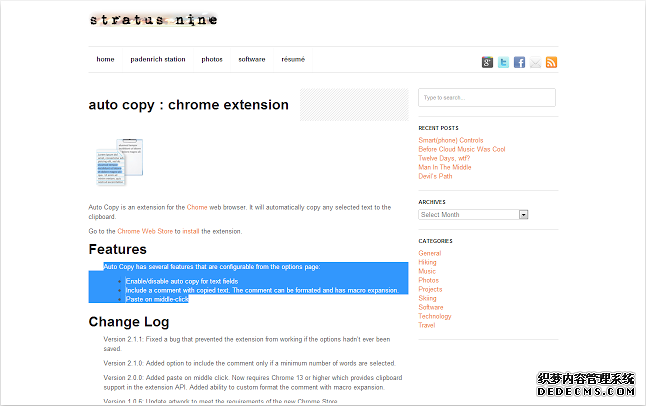
Task: Open the Photos category link
Action: click(x=428, y=280)
